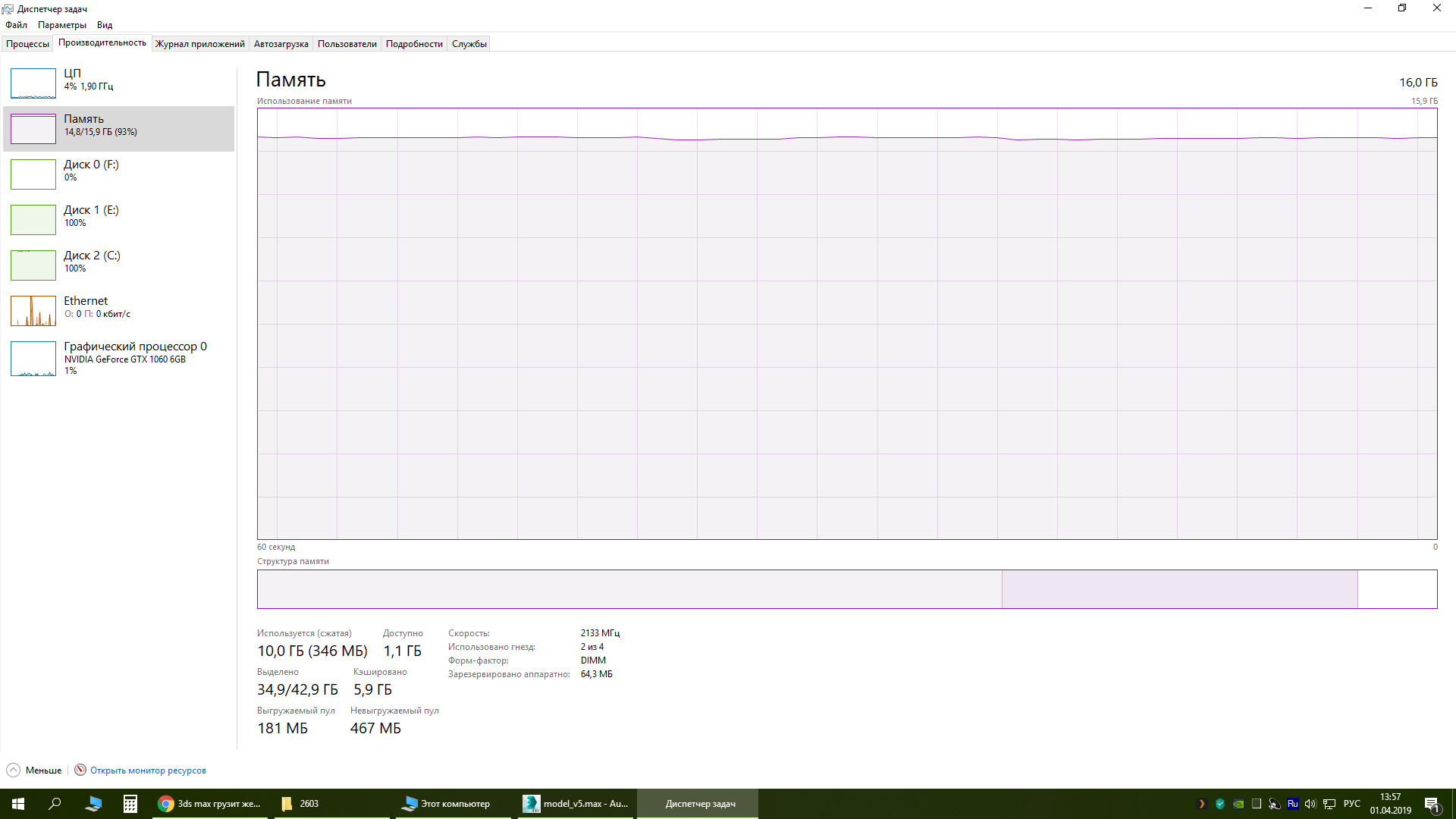1456x819 pixels.
Task: Click the '467 МБ' non-paged pool value
Action: [x=375, y=729]
